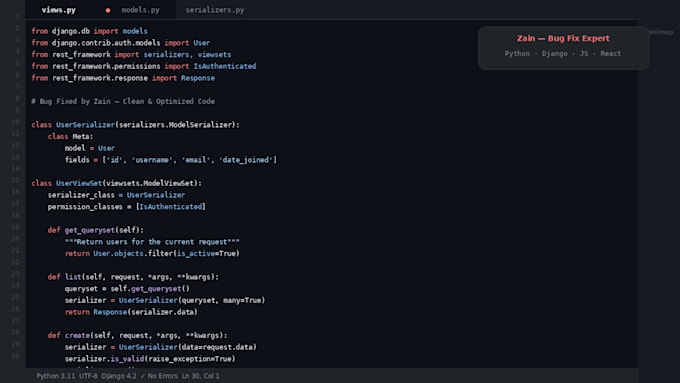Viewport: 680px width, 383px height.
Task: Click the 'class UserViewSet' definition name
Action: [x=79, y=183]
